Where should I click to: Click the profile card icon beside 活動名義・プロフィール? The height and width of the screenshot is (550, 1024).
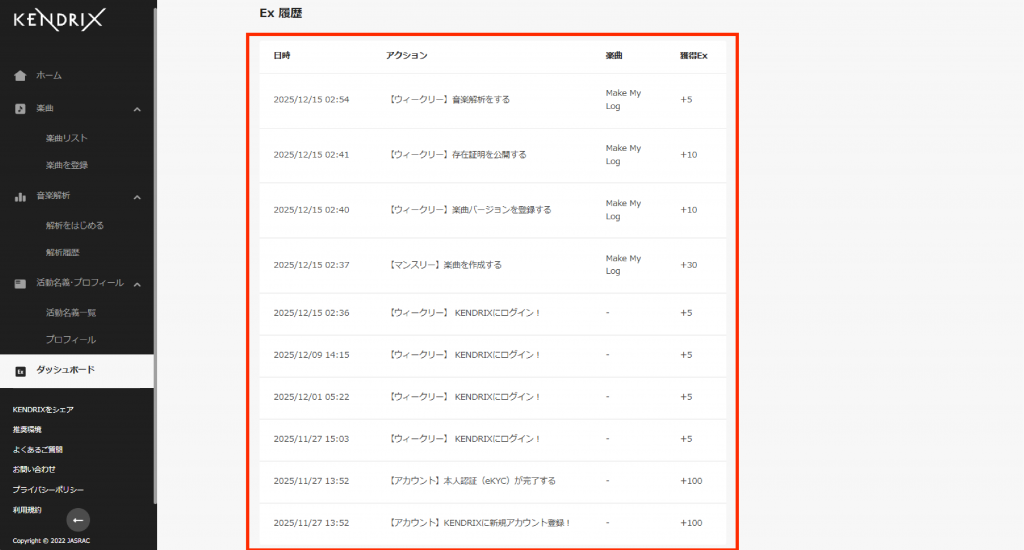coord(20,284)
